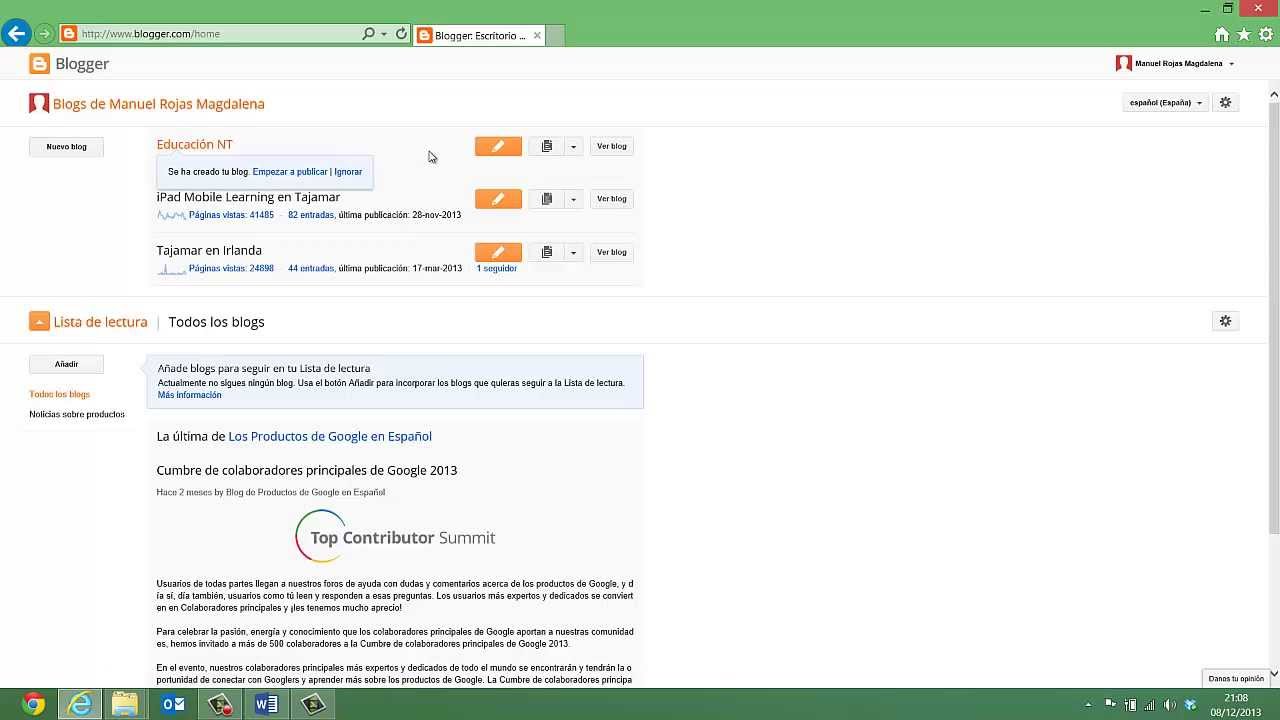
Task: Click the vertical scrollbar down arrow
Action: 1274,674
